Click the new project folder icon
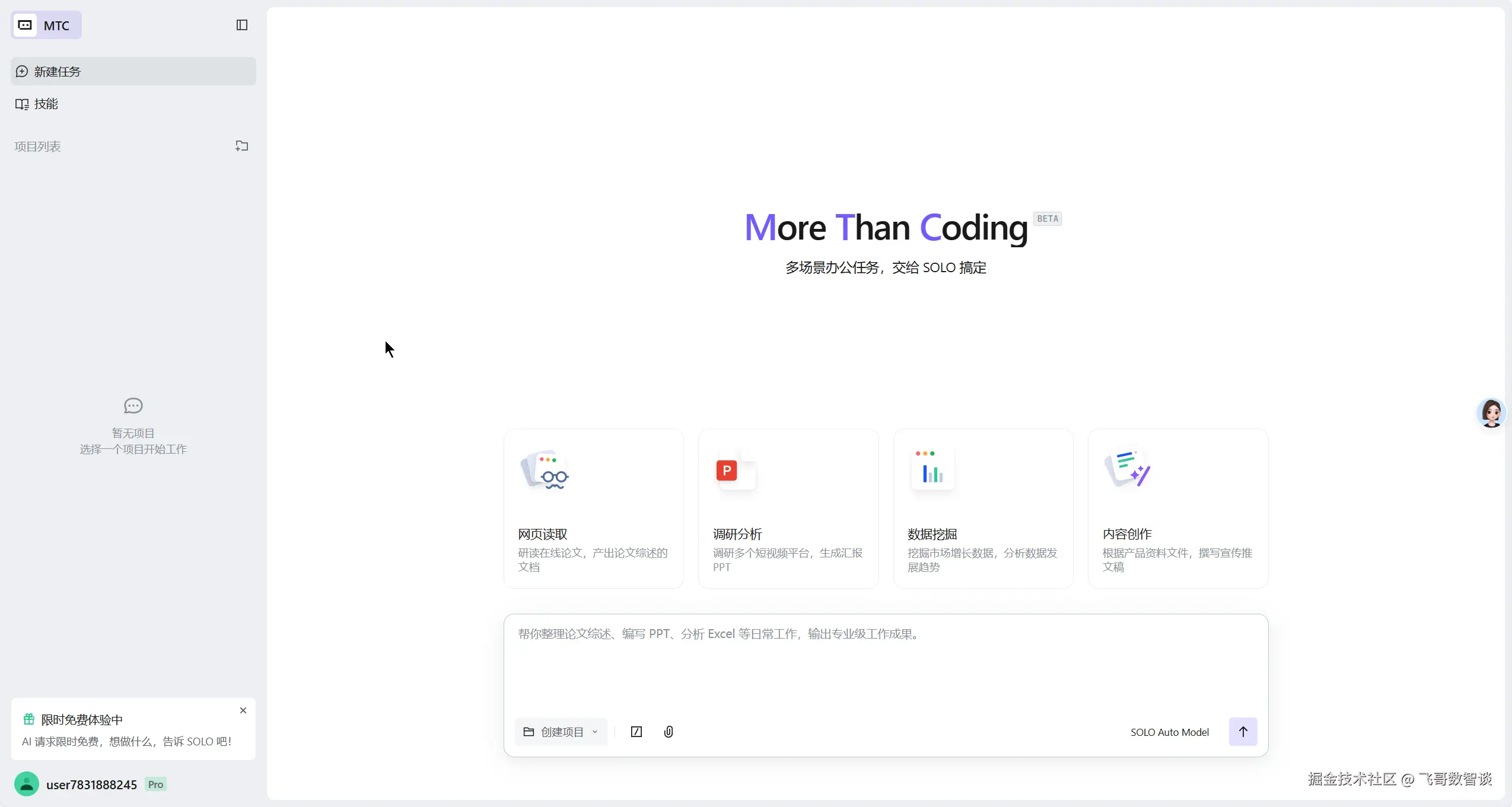Image resolution: width=1512 pixels, height=807 pixels. 241,146
